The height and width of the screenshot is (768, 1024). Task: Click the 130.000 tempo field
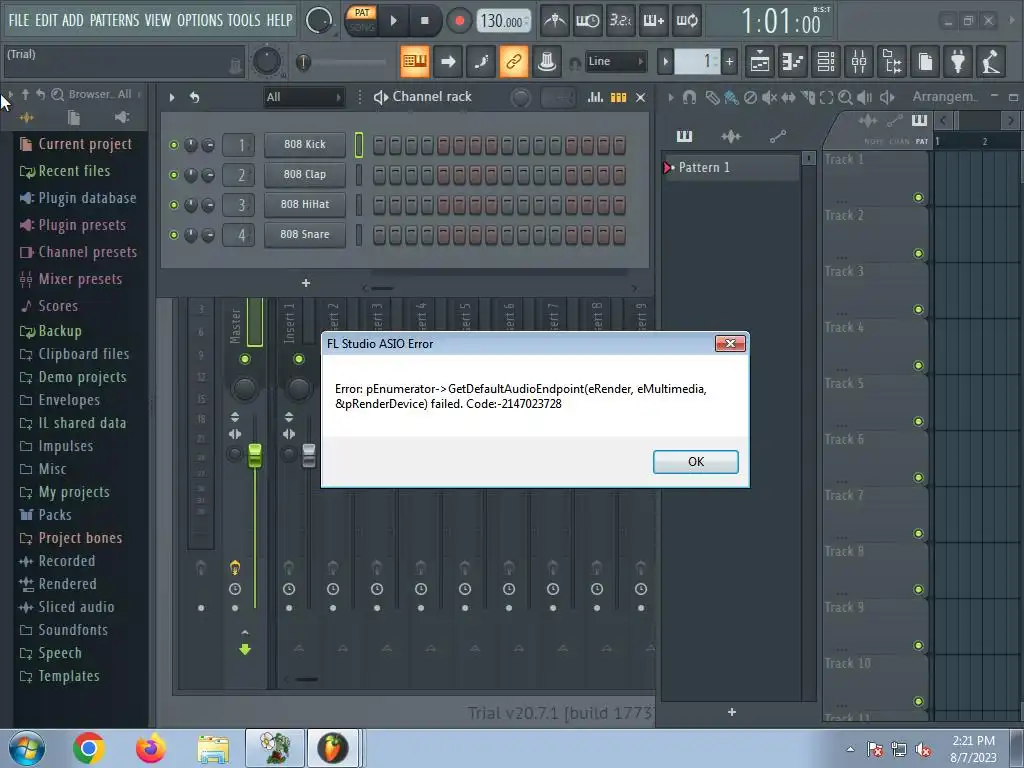pos(504,22)
